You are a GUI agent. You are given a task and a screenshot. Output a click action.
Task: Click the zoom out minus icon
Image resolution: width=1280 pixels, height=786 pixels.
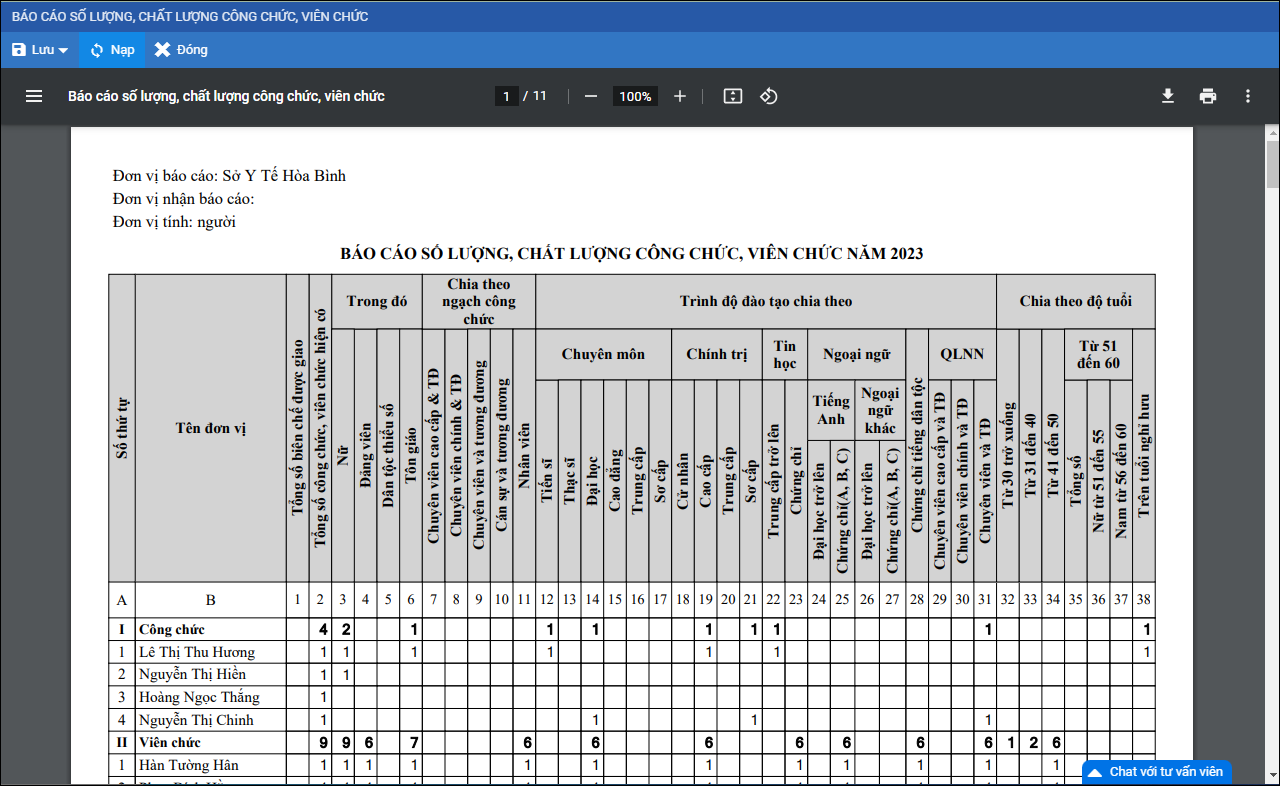pyautogui.click(x=591, y=96)
